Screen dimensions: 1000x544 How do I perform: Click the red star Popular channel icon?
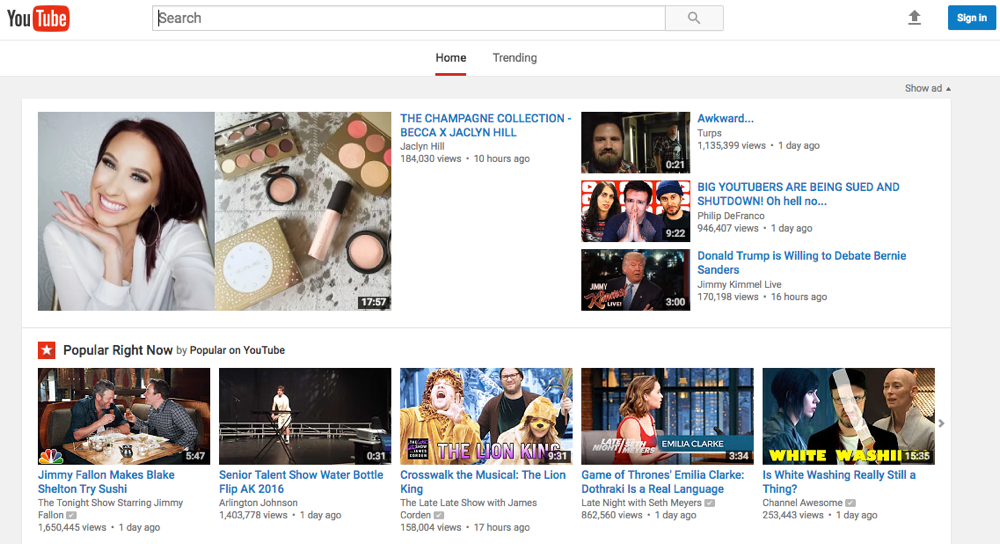pyautogui.click(x=47, y=350)
